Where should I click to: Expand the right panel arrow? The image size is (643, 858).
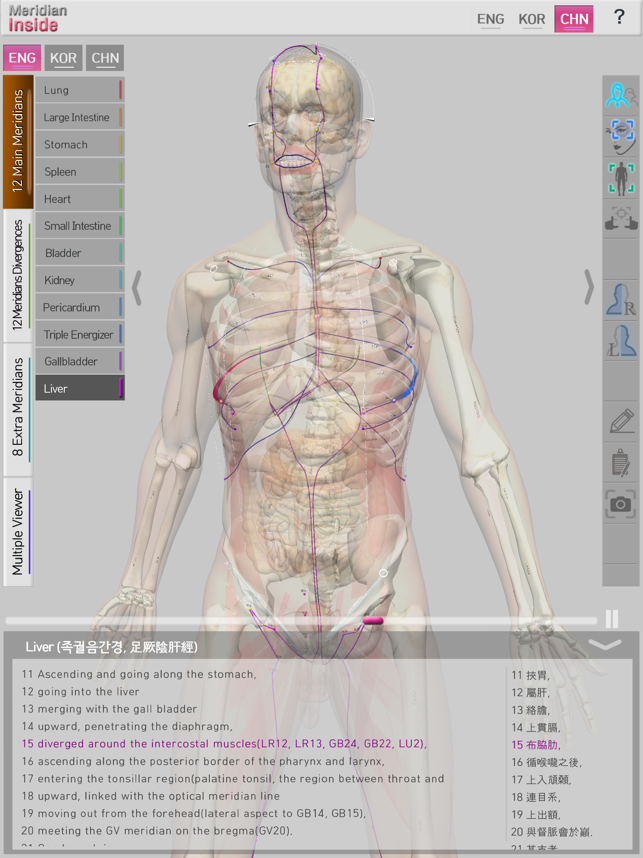(589, 287)
